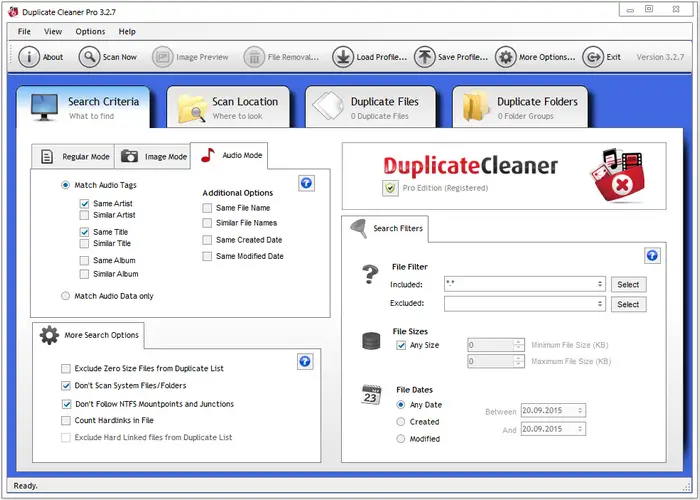Open the Duplicate Folders tab

[x=520, y=107]
